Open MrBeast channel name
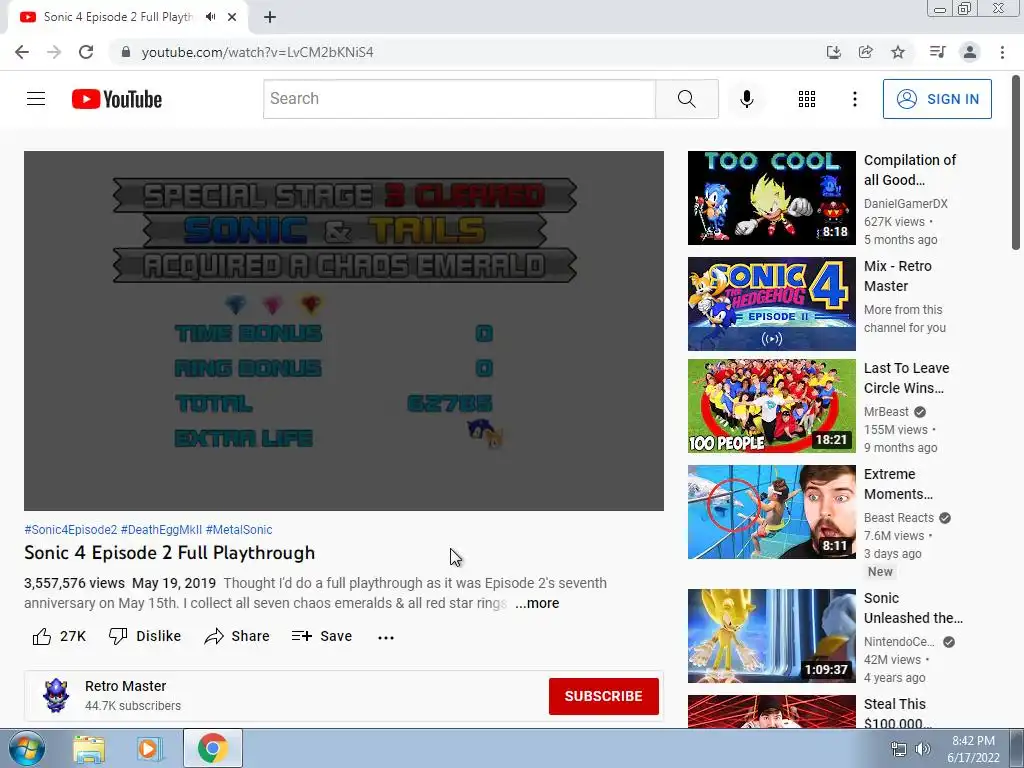The image size is (1024, 768). tap(886, 412)
